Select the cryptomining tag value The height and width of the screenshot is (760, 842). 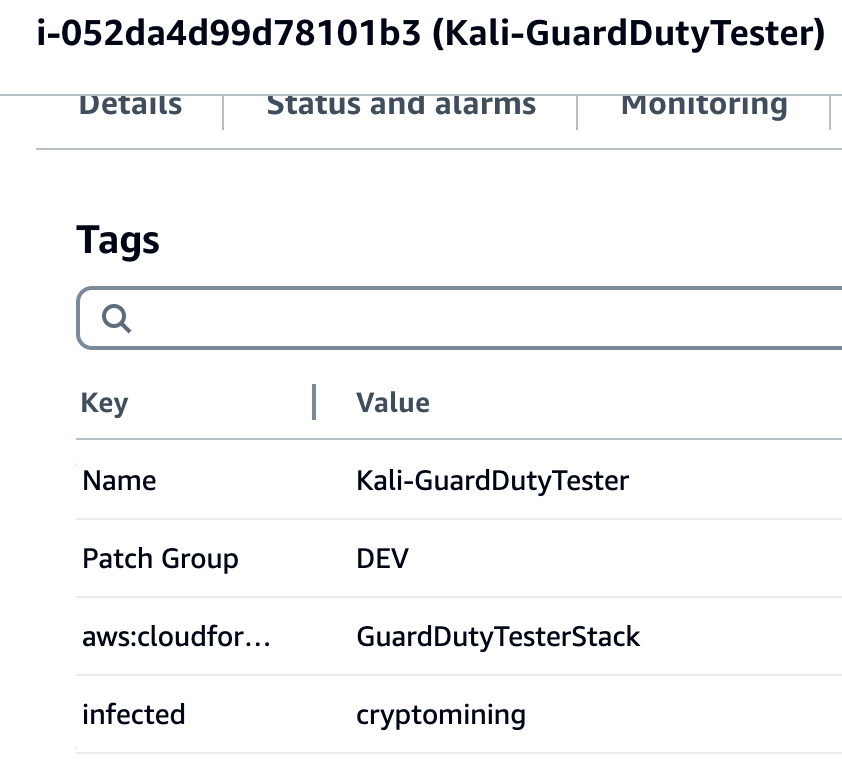439,714
